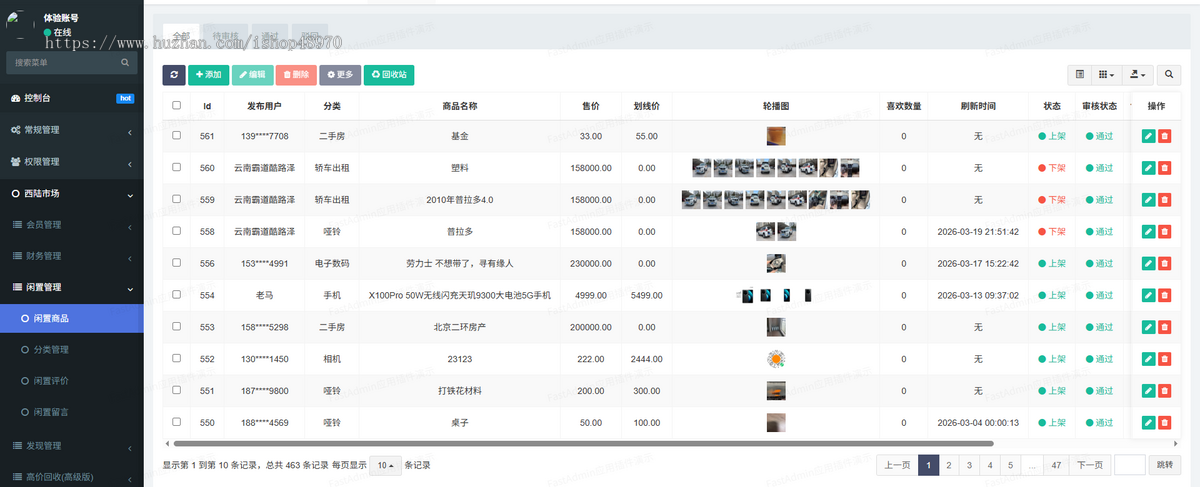Edit row 559 using the pencil icon
Image resolution: width=1200 pixels, height=487 pixels.
pyautogui.click(x=1148, y=200)
